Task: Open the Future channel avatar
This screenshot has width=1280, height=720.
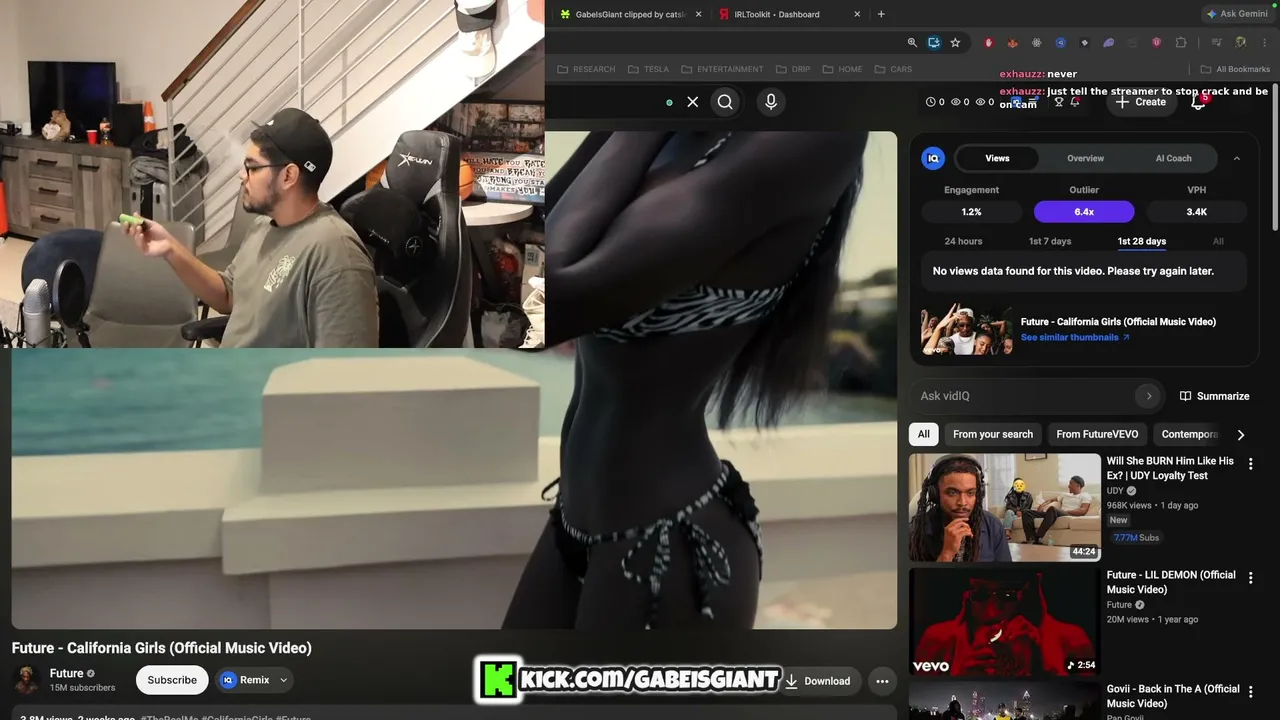Action: [x=27, y=680]
